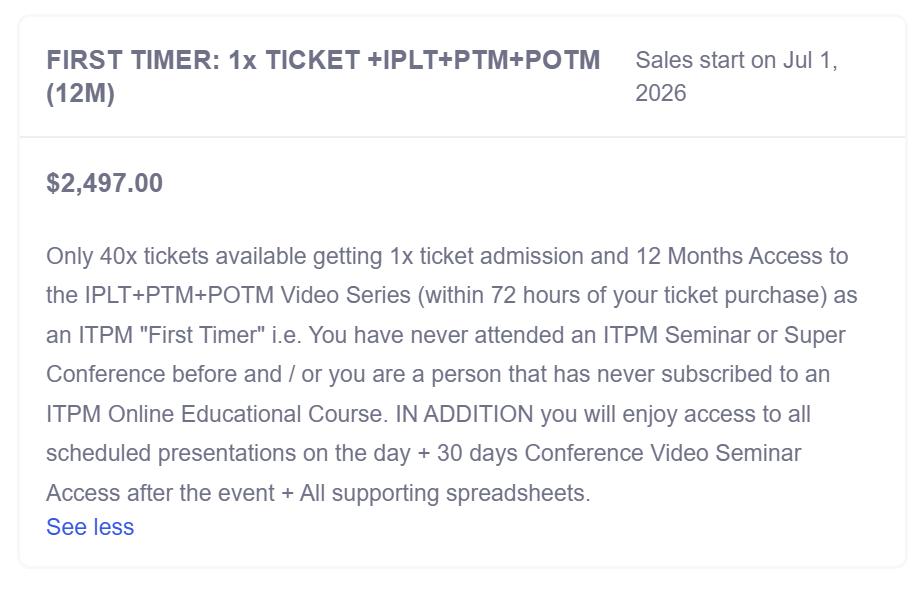Image resolution: width=912 pixels, height=589 pixels.
Task: Click the "12 Months Access" phrase
Action: (729, 256)
